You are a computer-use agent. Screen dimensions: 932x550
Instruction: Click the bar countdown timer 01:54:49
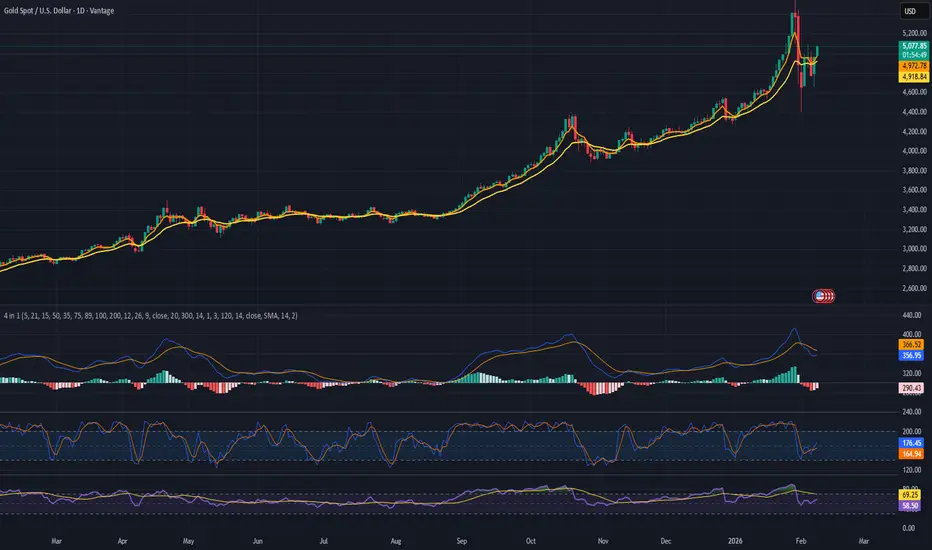coord(914,55)
